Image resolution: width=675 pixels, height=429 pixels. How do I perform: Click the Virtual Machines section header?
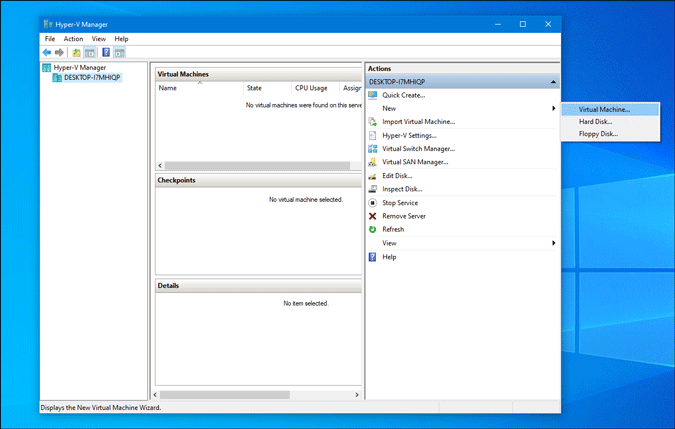click(258, 74)
